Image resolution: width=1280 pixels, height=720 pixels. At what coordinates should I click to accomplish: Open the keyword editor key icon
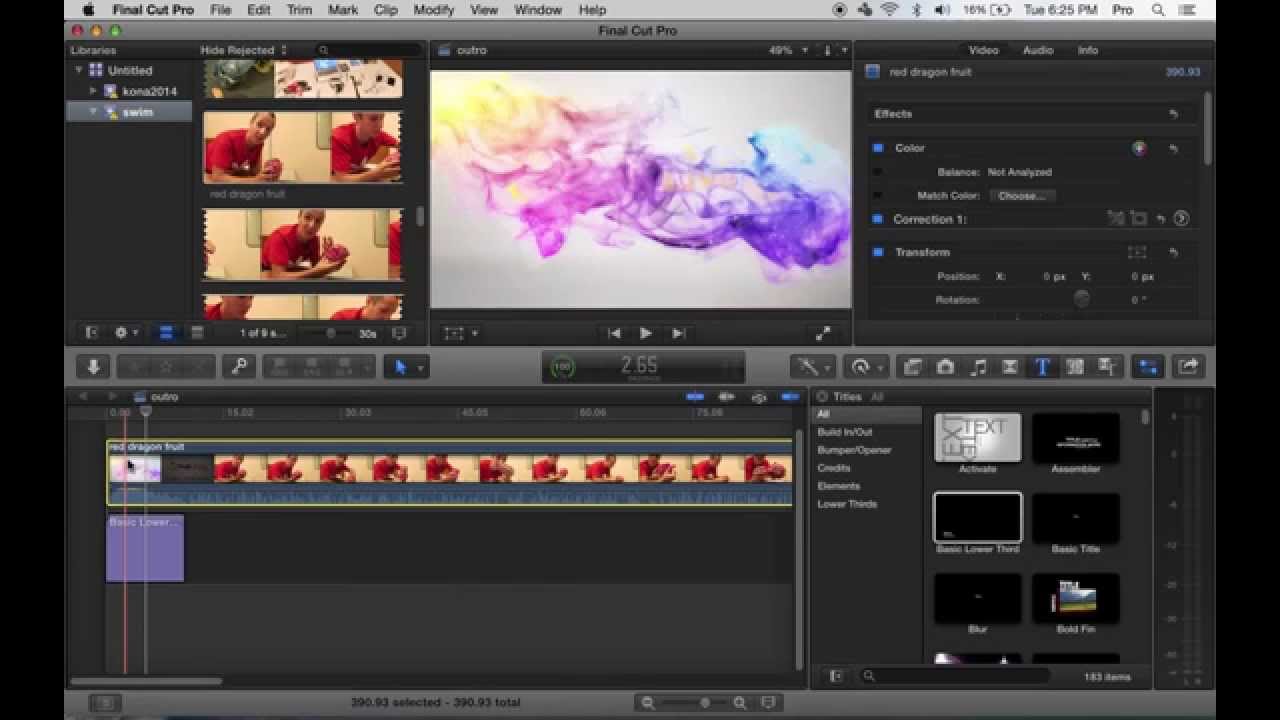[x=239, y=367]
